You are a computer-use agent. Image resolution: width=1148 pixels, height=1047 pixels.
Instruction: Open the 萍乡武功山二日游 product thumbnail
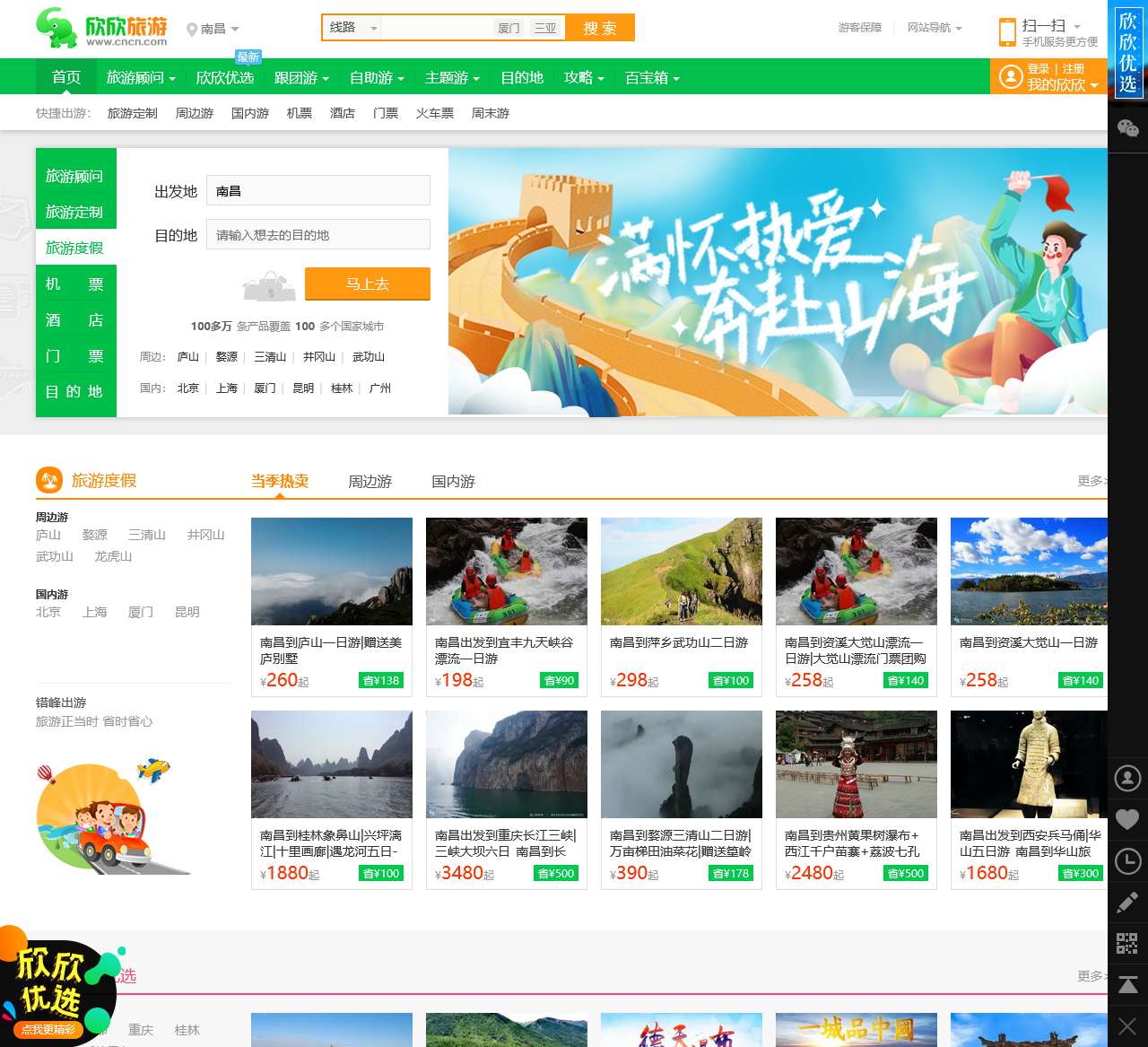[x=682, y=571]
